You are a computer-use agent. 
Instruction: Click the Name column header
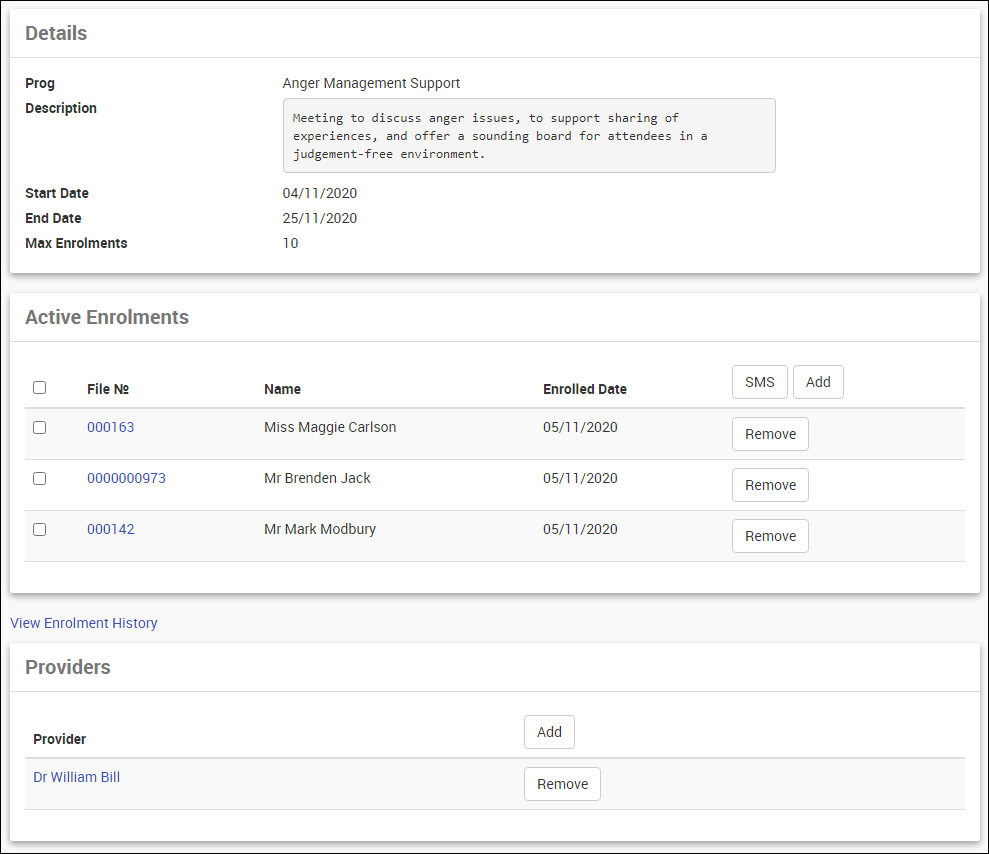pos(282,389)
